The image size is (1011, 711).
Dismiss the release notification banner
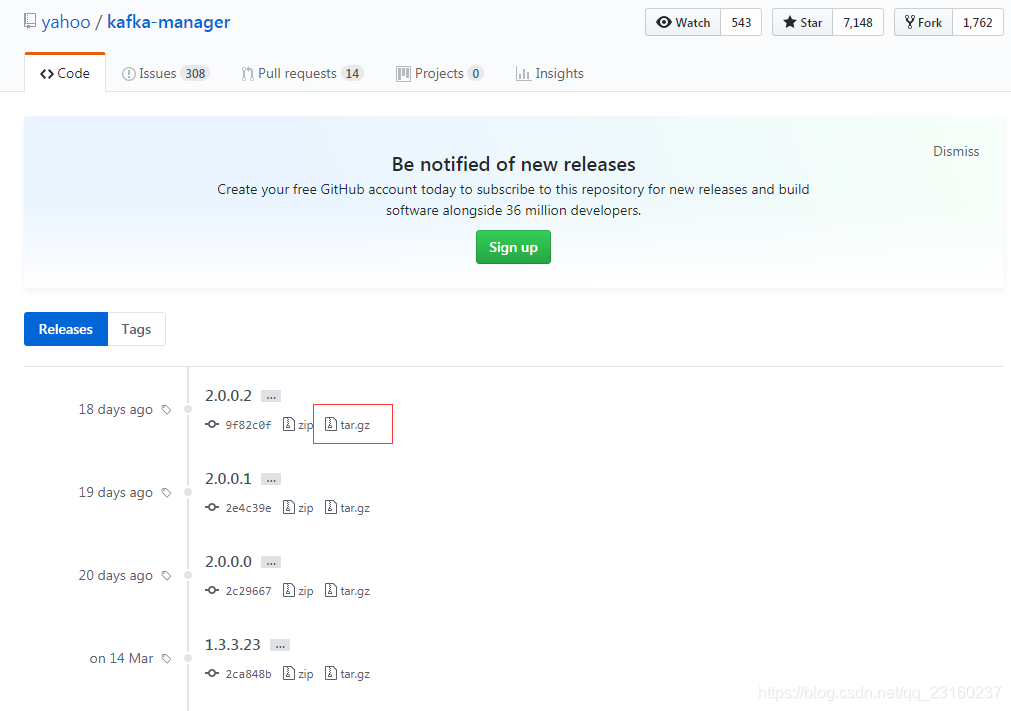click(x=956, y=151)
